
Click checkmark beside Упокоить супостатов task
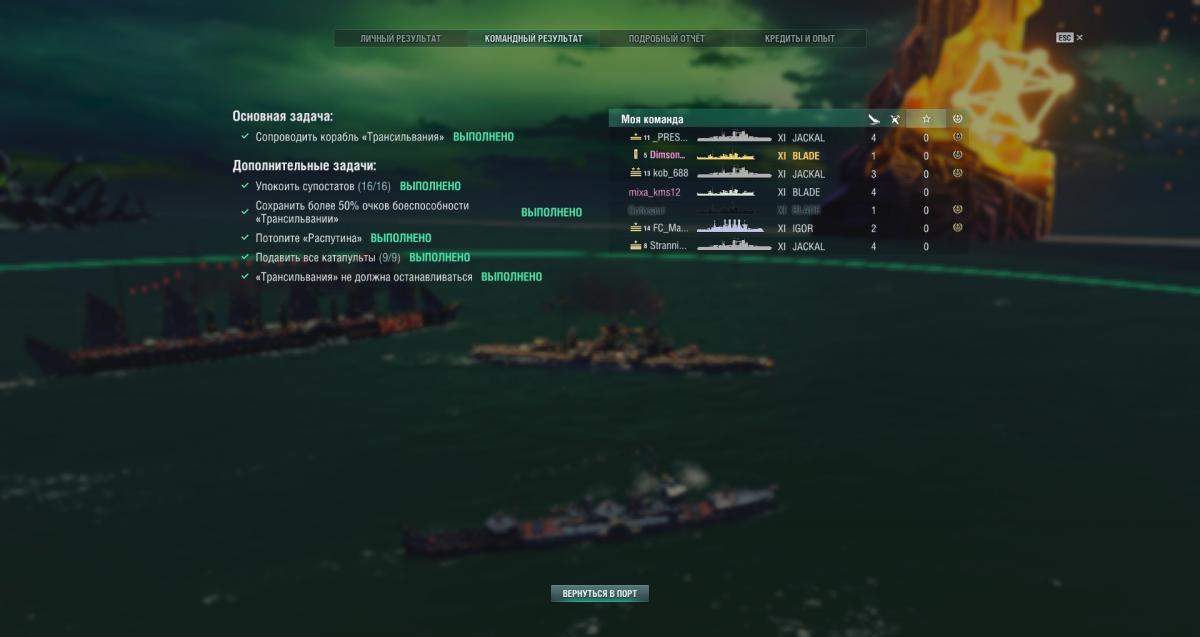click(245, 186)
